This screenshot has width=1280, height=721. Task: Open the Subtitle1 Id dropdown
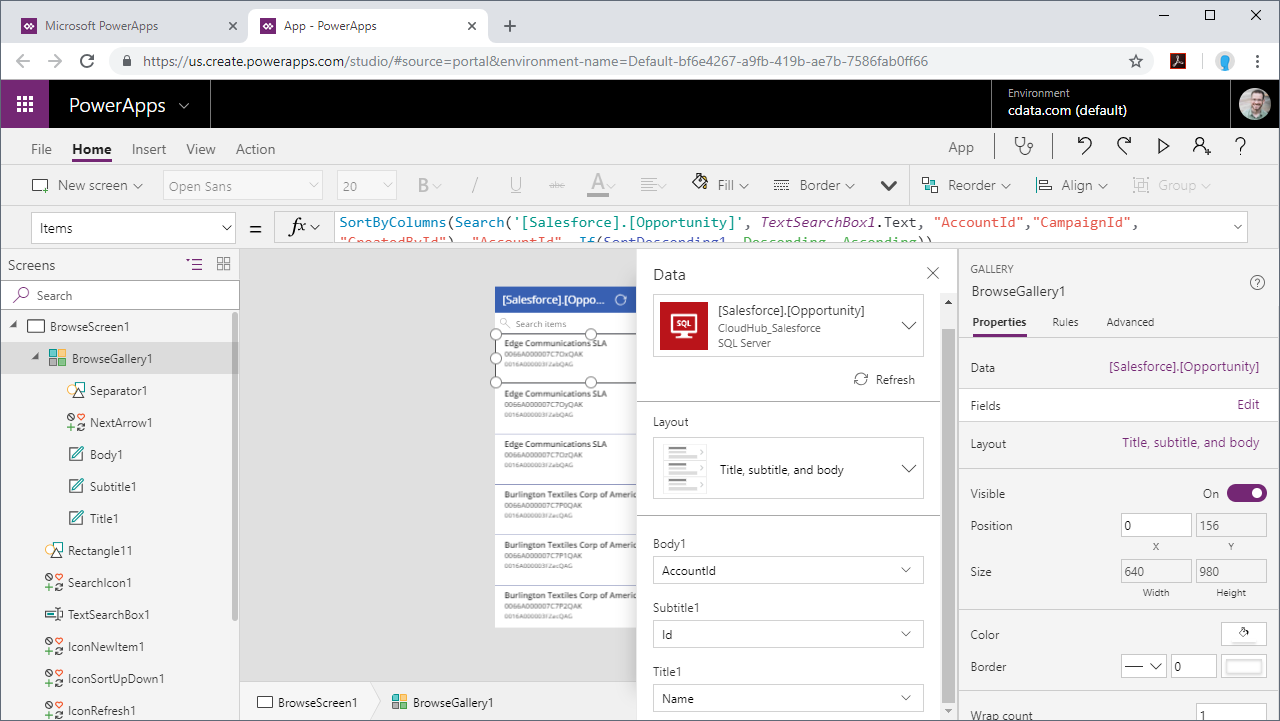[x=788, y=634]
